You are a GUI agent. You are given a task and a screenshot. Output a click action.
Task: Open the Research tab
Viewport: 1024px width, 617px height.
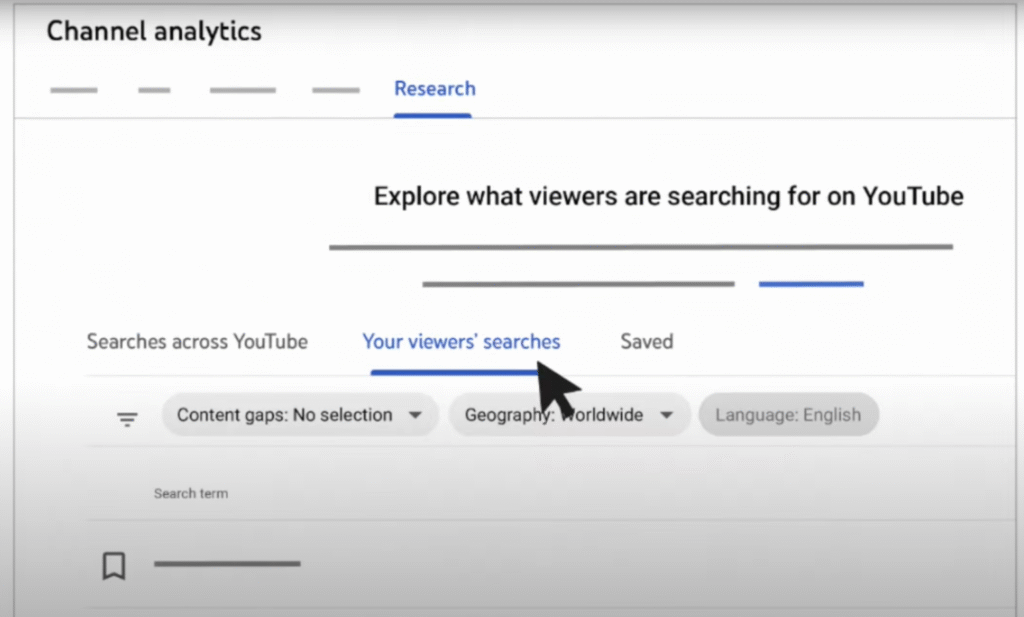click(x=434, y=89)
